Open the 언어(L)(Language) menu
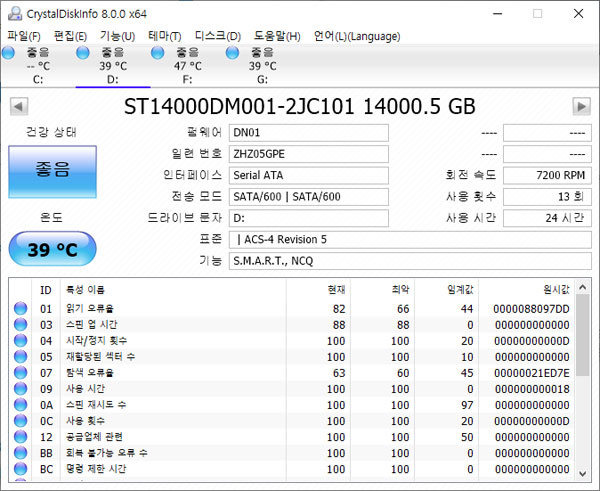Image resolution: width=600 pixels, height=491 pixels. tap(357, 36)
